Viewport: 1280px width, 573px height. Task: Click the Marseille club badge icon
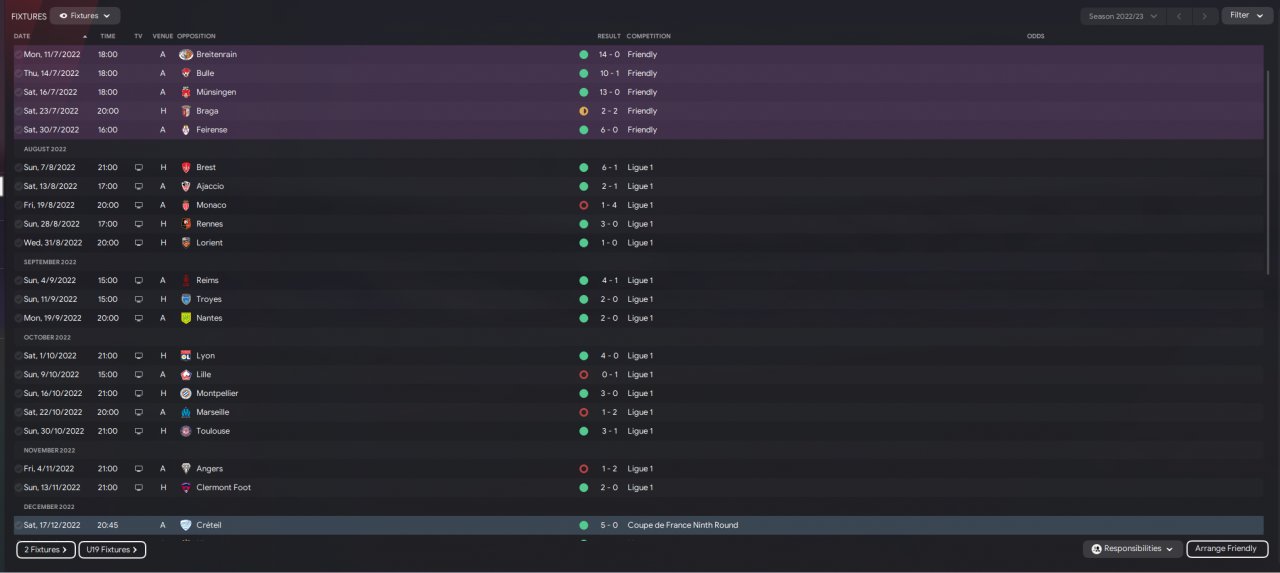pyautogui.click(x=186, y=412)
